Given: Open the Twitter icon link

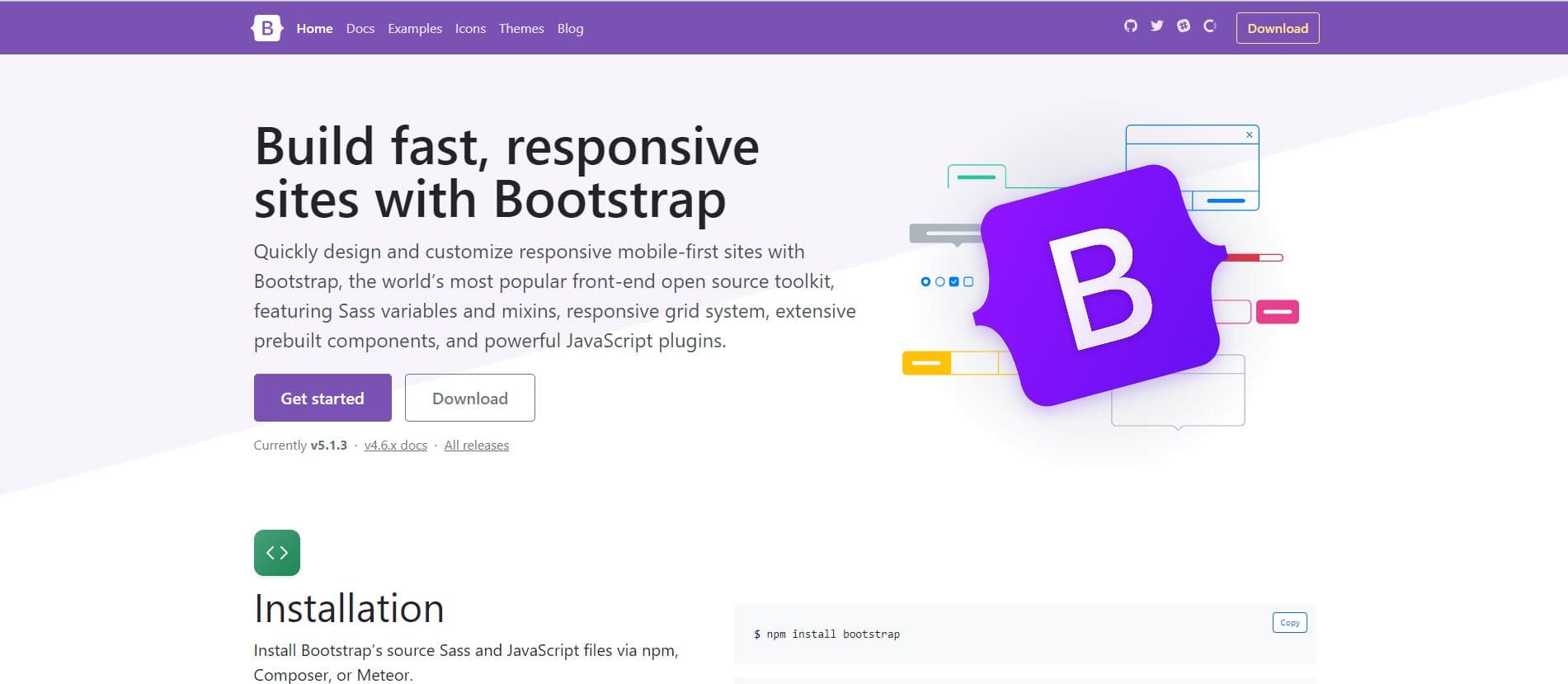Looking at the screenshot, I should click(1157, 26).
